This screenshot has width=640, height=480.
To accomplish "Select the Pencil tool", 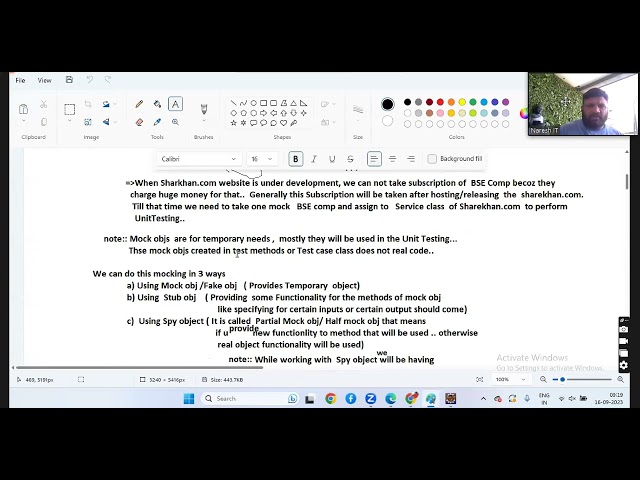I will coord(139,104).
